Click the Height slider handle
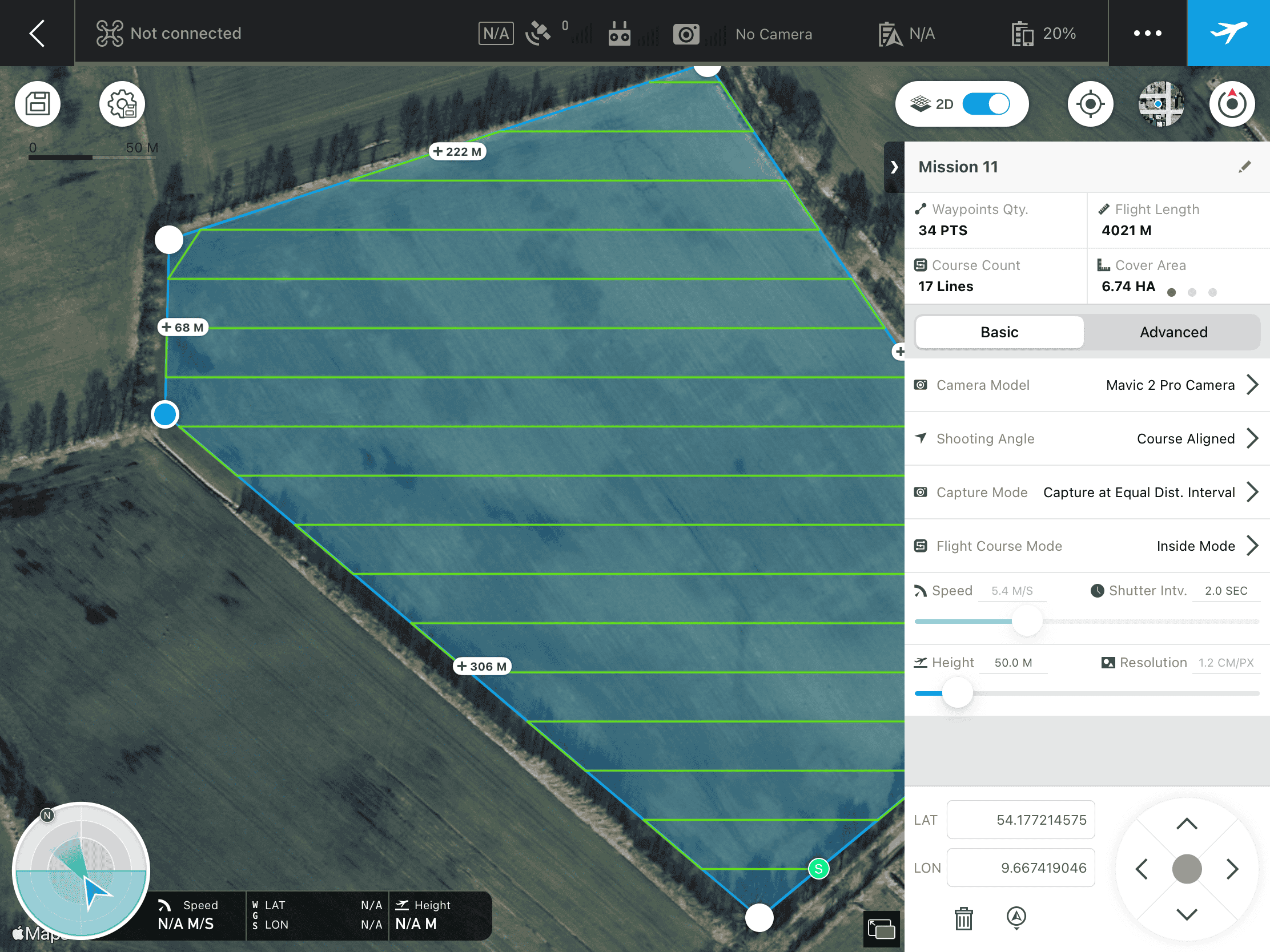This screenshot has height=952, width=1270. tap(957, 693)
